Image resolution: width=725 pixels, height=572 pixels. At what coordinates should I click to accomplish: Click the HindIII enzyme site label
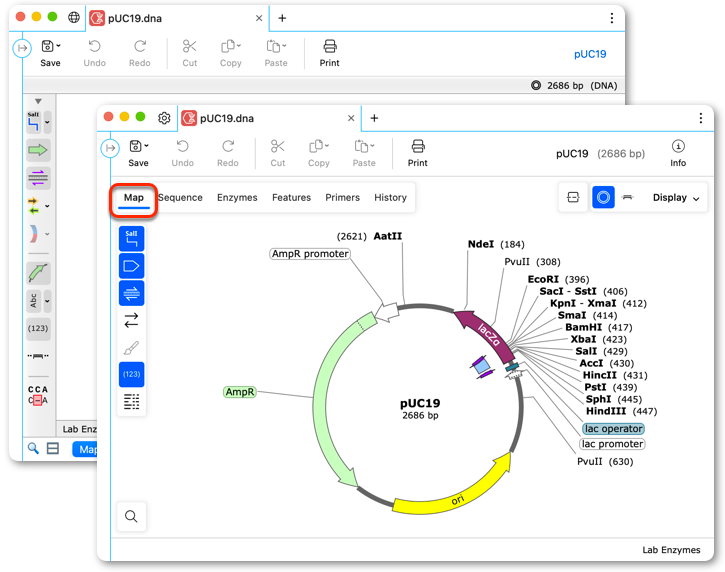606,411
